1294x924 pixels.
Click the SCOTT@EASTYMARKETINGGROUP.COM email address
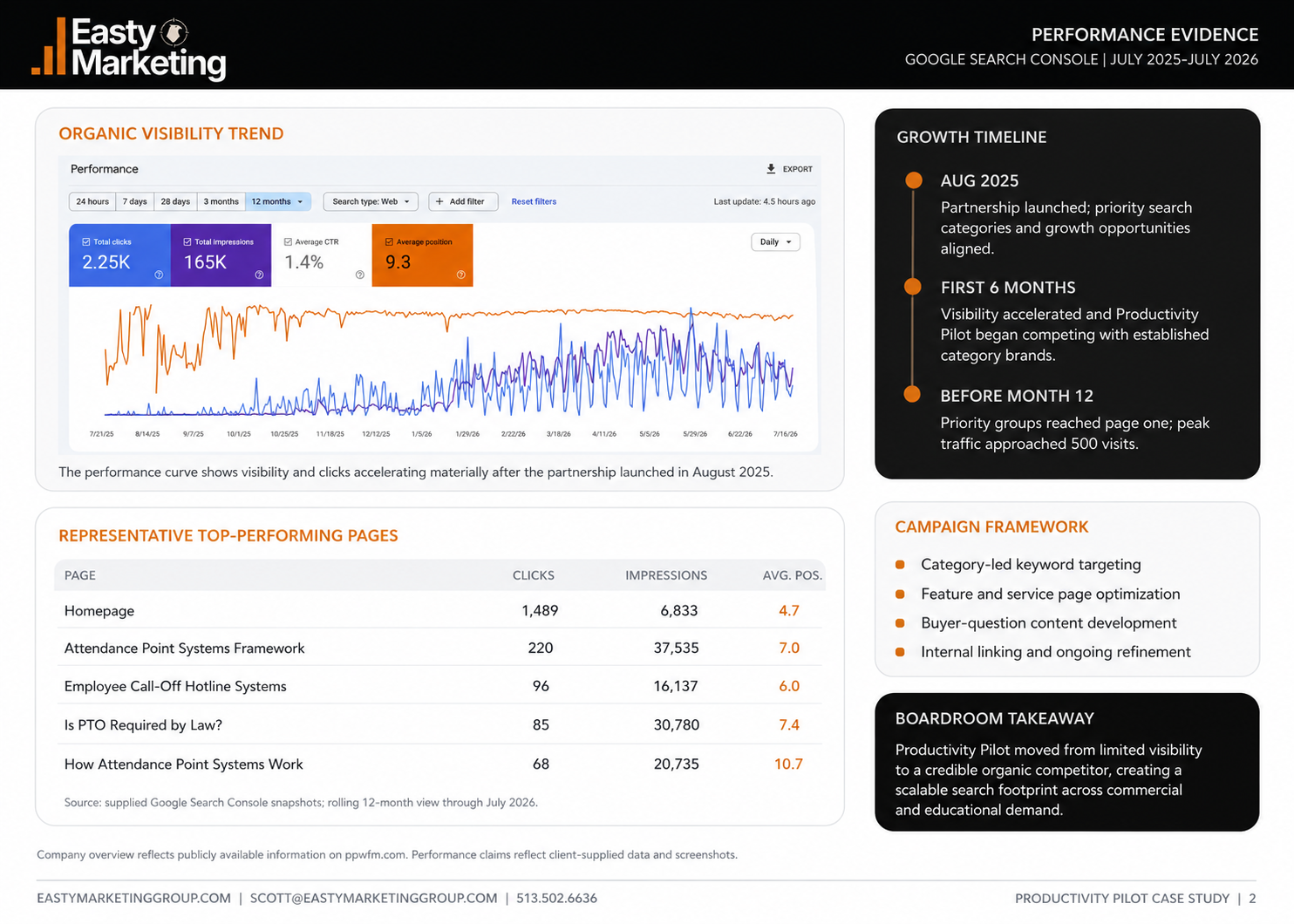[x=374, y=898]
